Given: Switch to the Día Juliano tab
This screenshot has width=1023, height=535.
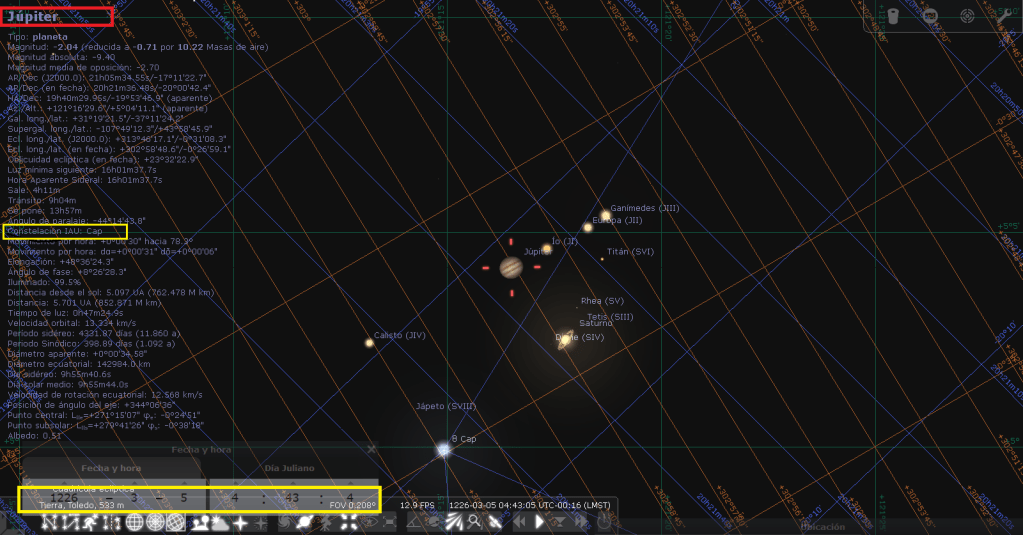Looking at the screenshot, I should [289, 468].
